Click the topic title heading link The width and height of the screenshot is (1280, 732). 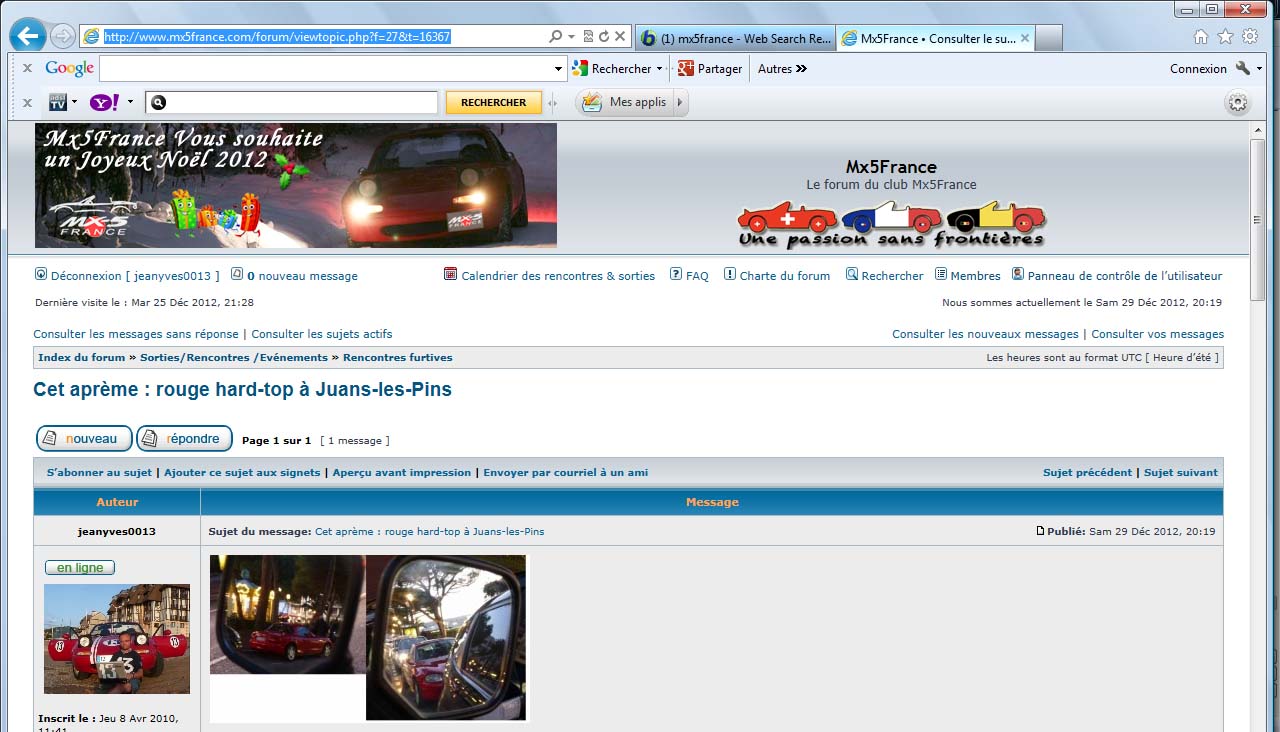[242, 390]
